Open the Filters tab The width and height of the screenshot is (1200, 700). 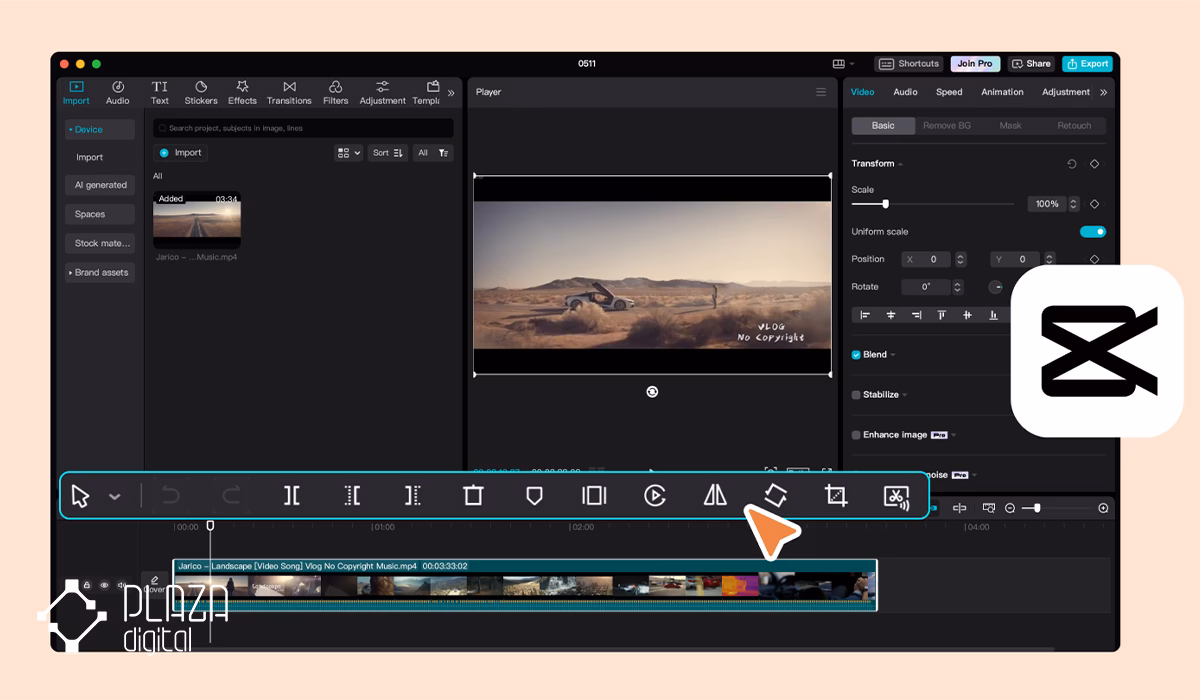coord(336,93)
